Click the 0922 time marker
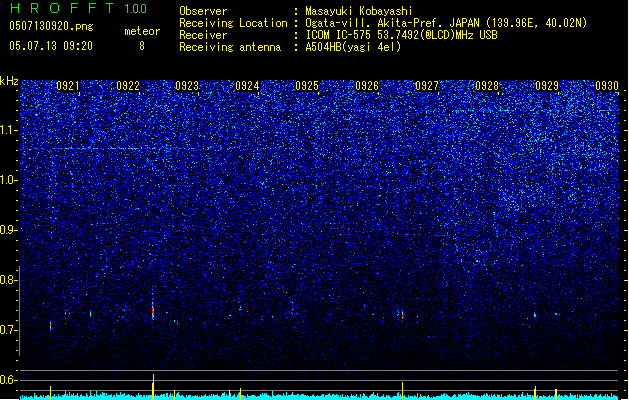Viewport: 629px width, 400px height. 128,85
